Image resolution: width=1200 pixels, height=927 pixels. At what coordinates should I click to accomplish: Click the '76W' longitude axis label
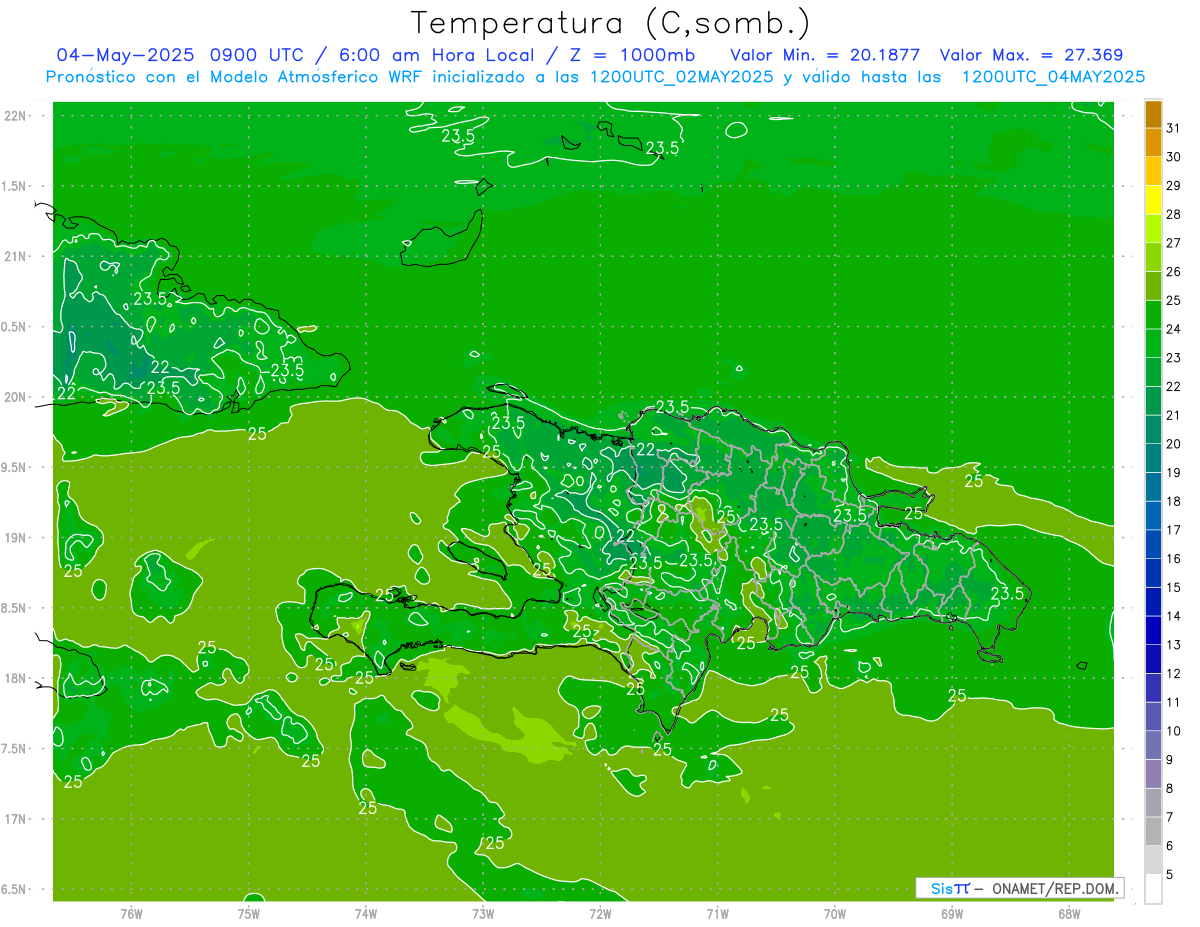tap(131, 914)
